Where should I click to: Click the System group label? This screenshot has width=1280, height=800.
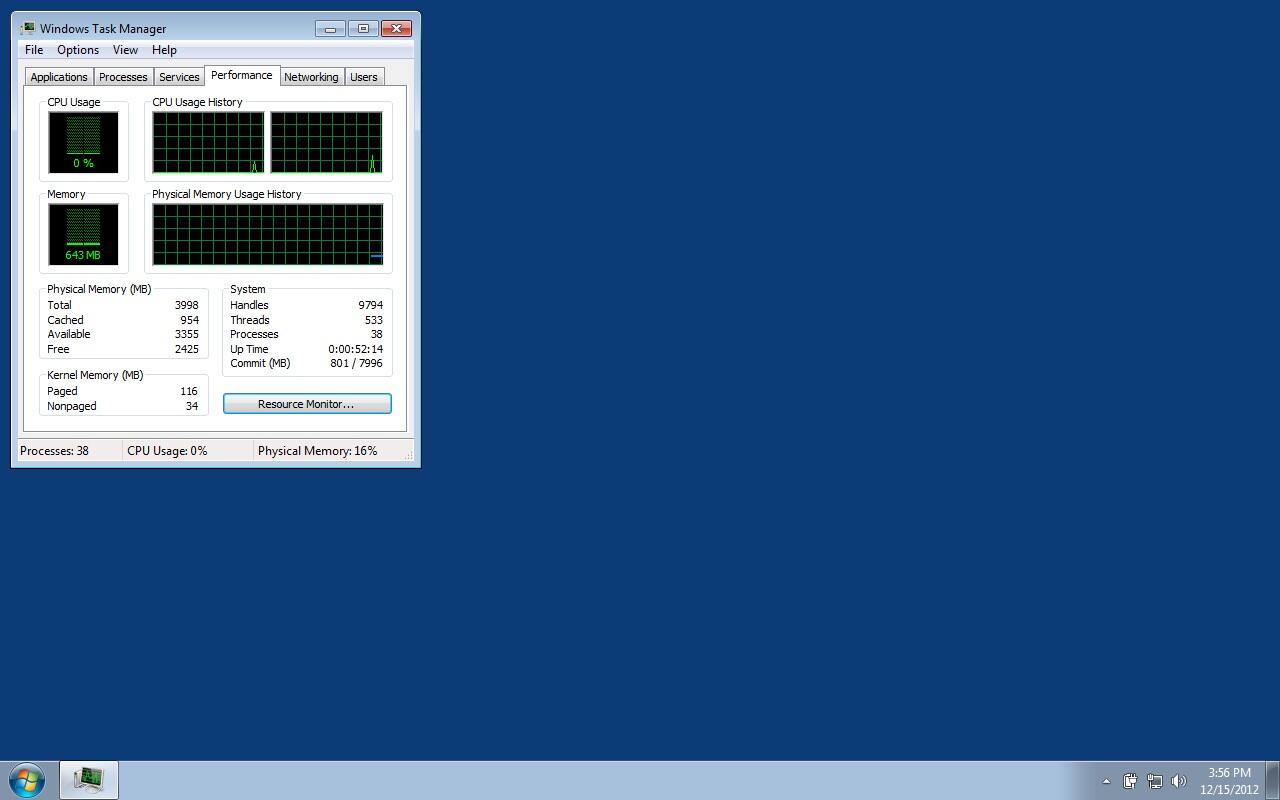248,289
